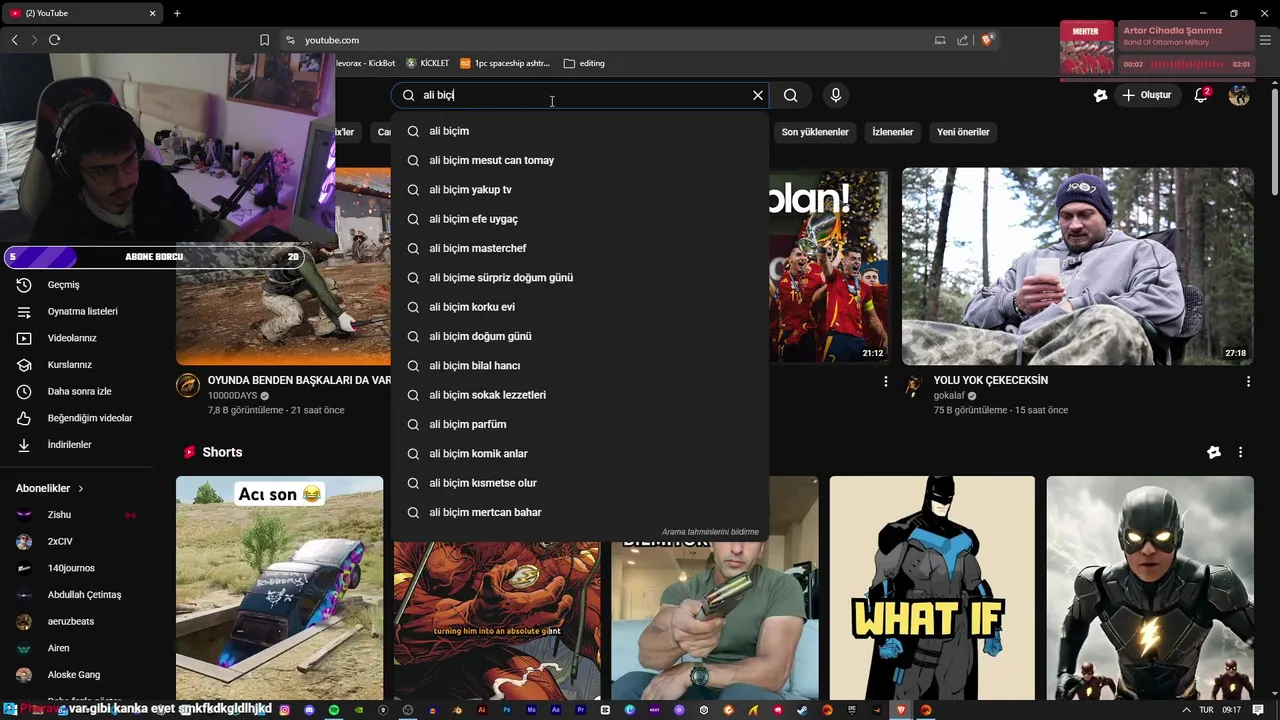Seek the music widget waveform progress bar
Viewport: 1280px width, 720px height.
point(1187,64)
